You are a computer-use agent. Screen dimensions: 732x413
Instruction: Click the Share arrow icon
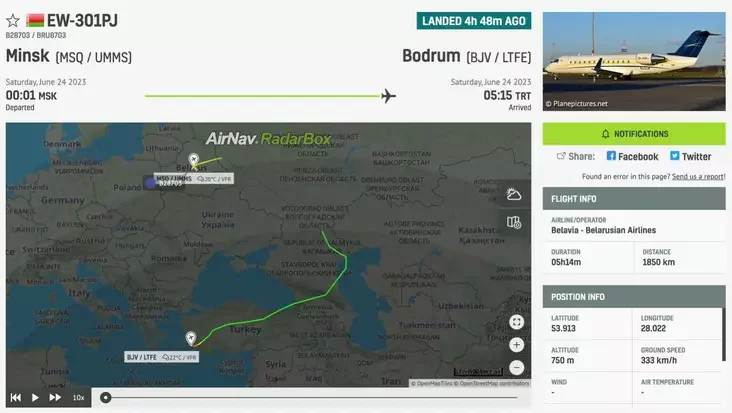561,156
